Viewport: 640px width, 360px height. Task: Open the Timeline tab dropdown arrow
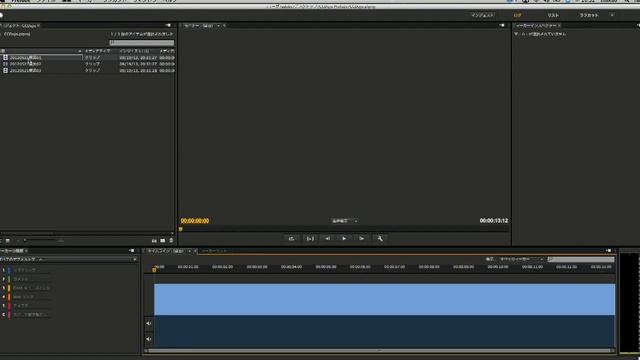[189, 251]
